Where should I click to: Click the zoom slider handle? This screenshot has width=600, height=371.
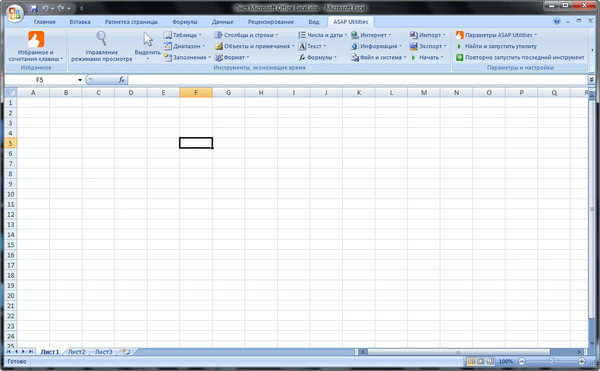[x=551, y=361]
